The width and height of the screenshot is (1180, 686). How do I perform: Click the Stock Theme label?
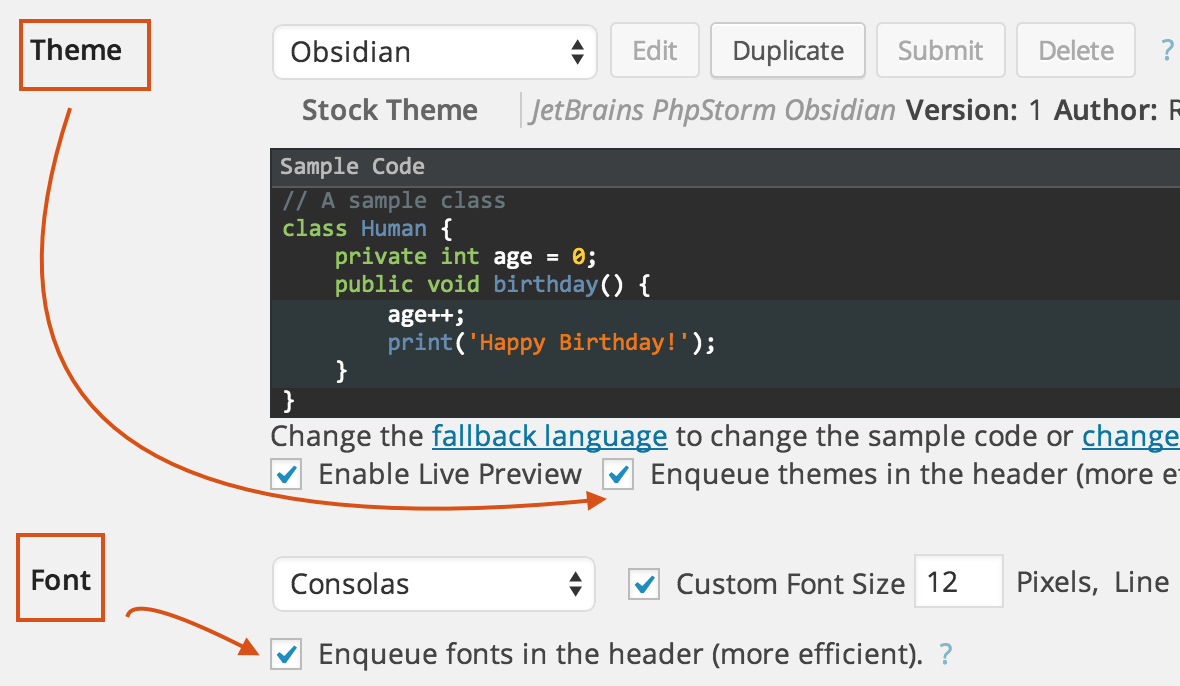(x=389, y=110)
